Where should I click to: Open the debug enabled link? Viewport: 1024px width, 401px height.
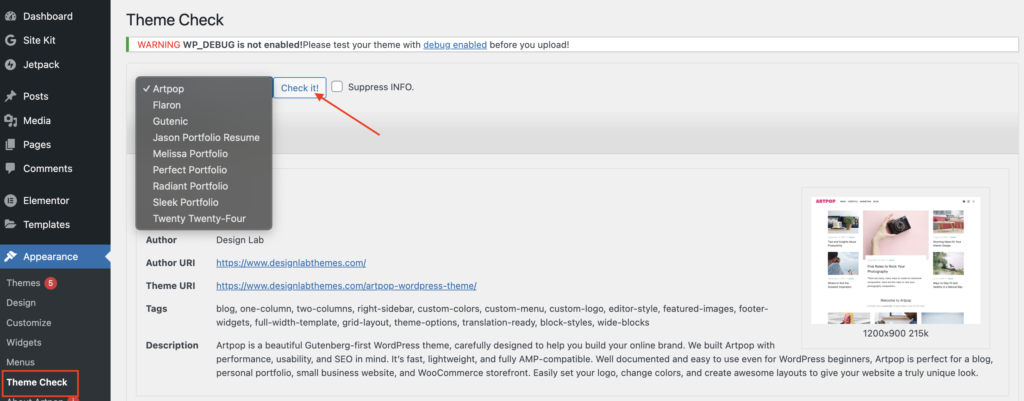click(455, 45)
